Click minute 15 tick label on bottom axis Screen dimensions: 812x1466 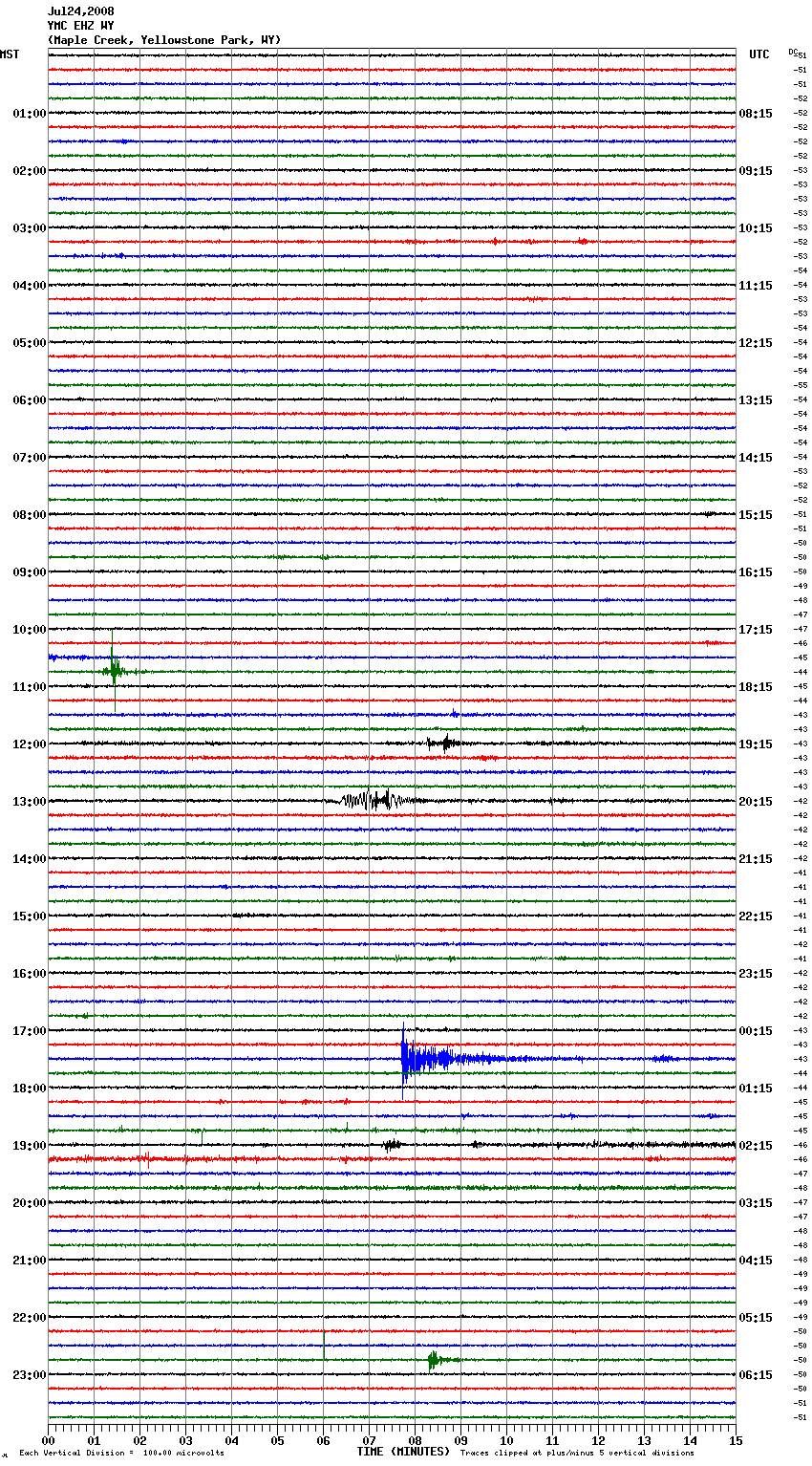pyautogui.click(x=736, y=1440)
